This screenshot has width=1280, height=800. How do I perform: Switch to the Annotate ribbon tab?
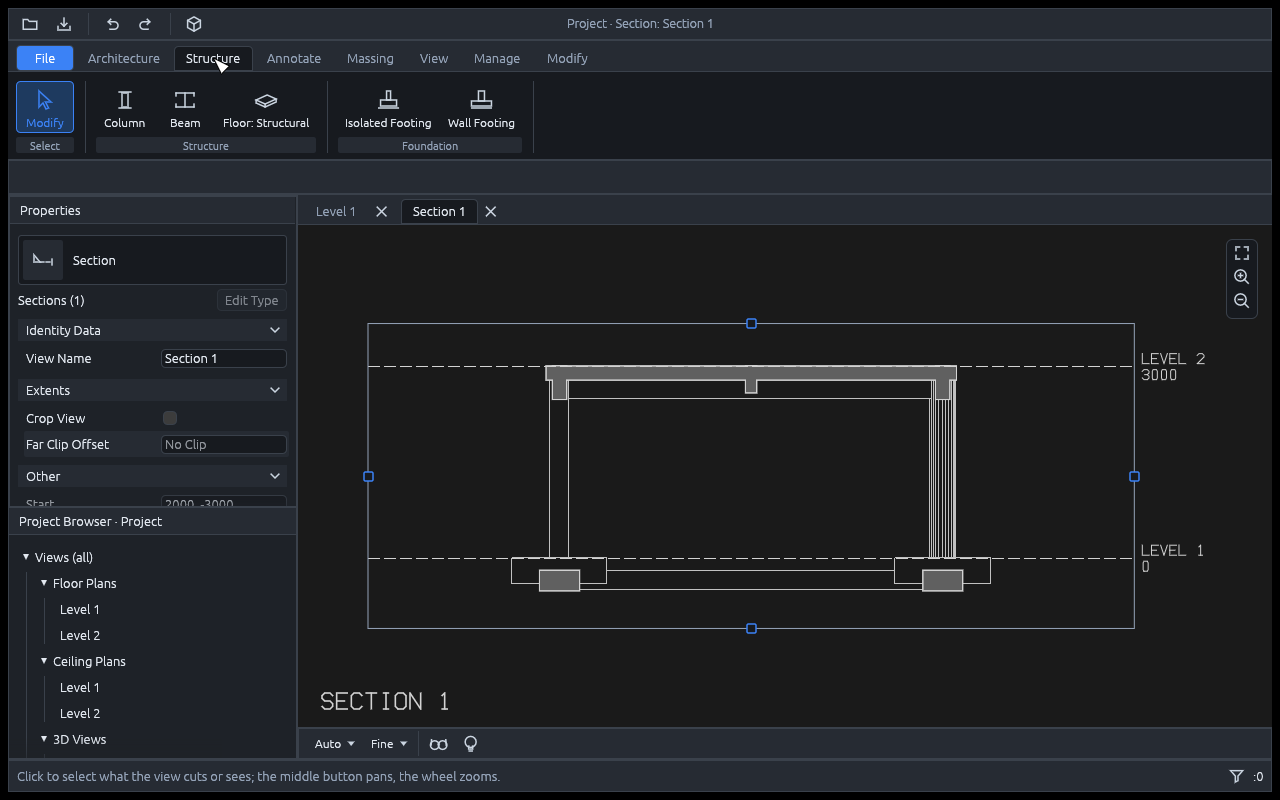(294, 58)
